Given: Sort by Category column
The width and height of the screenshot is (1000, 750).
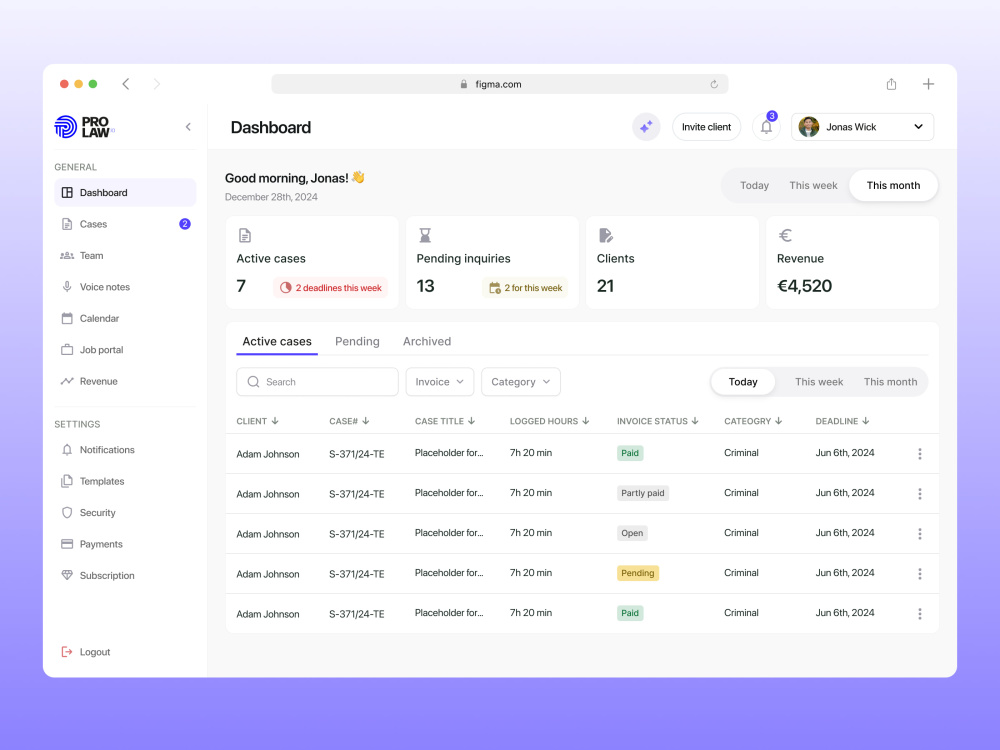Looking at the screenshot, I should pyautogui.click(x=753, y=421).
